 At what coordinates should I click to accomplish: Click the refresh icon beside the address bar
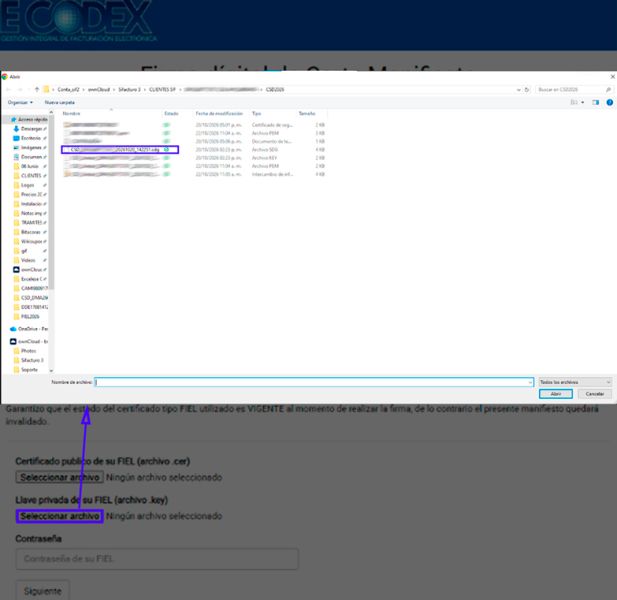coord(526,90)
